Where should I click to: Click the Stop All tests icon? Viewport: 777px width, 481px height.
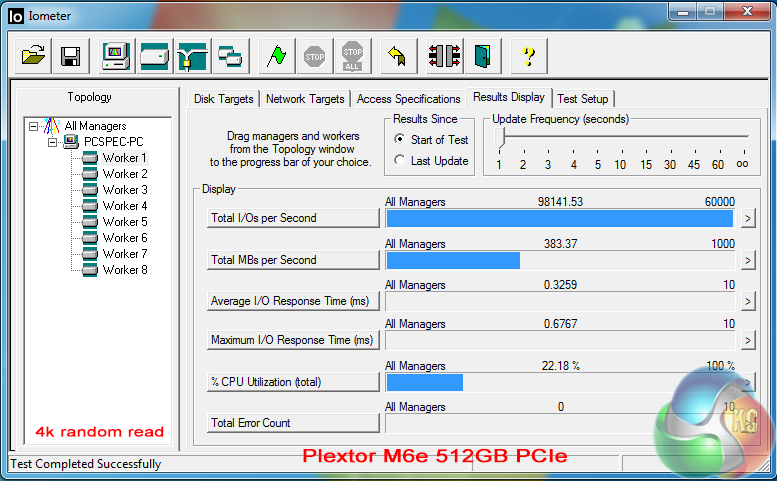(352, 55)
